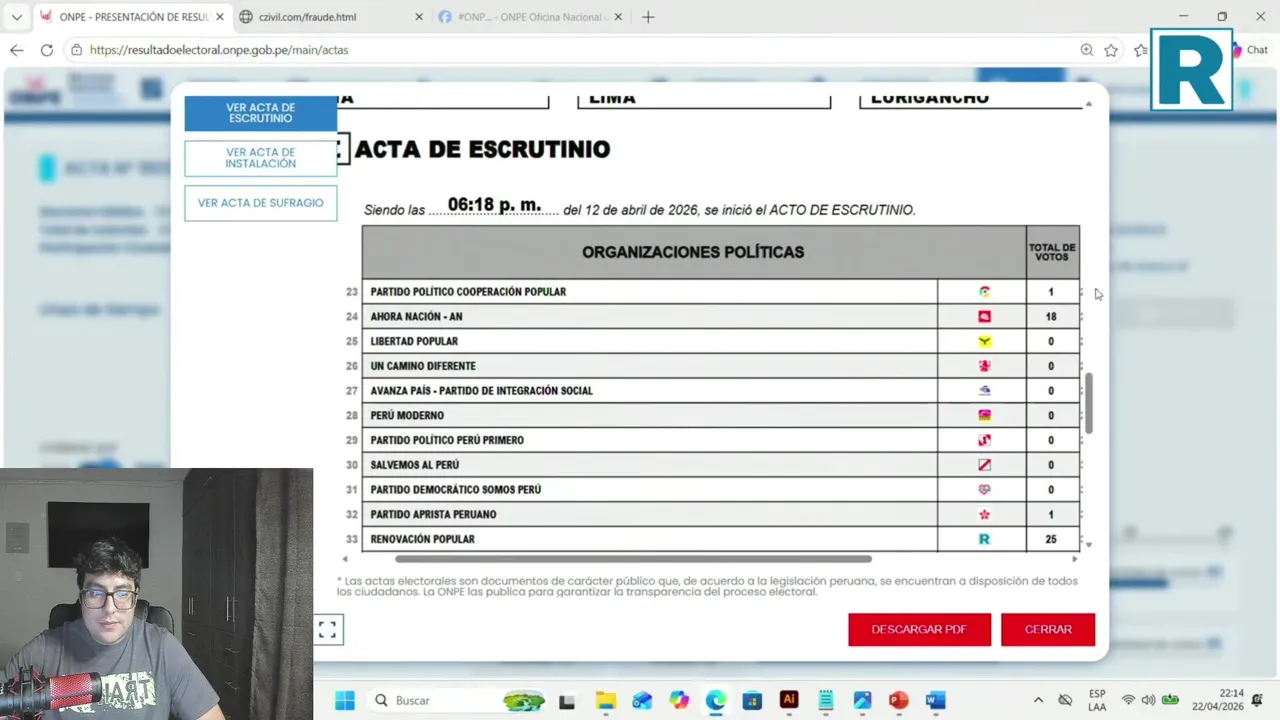Open the volume control in system tray
Viewport: 1280px width, 720px height.
(x=1148, y=700)
